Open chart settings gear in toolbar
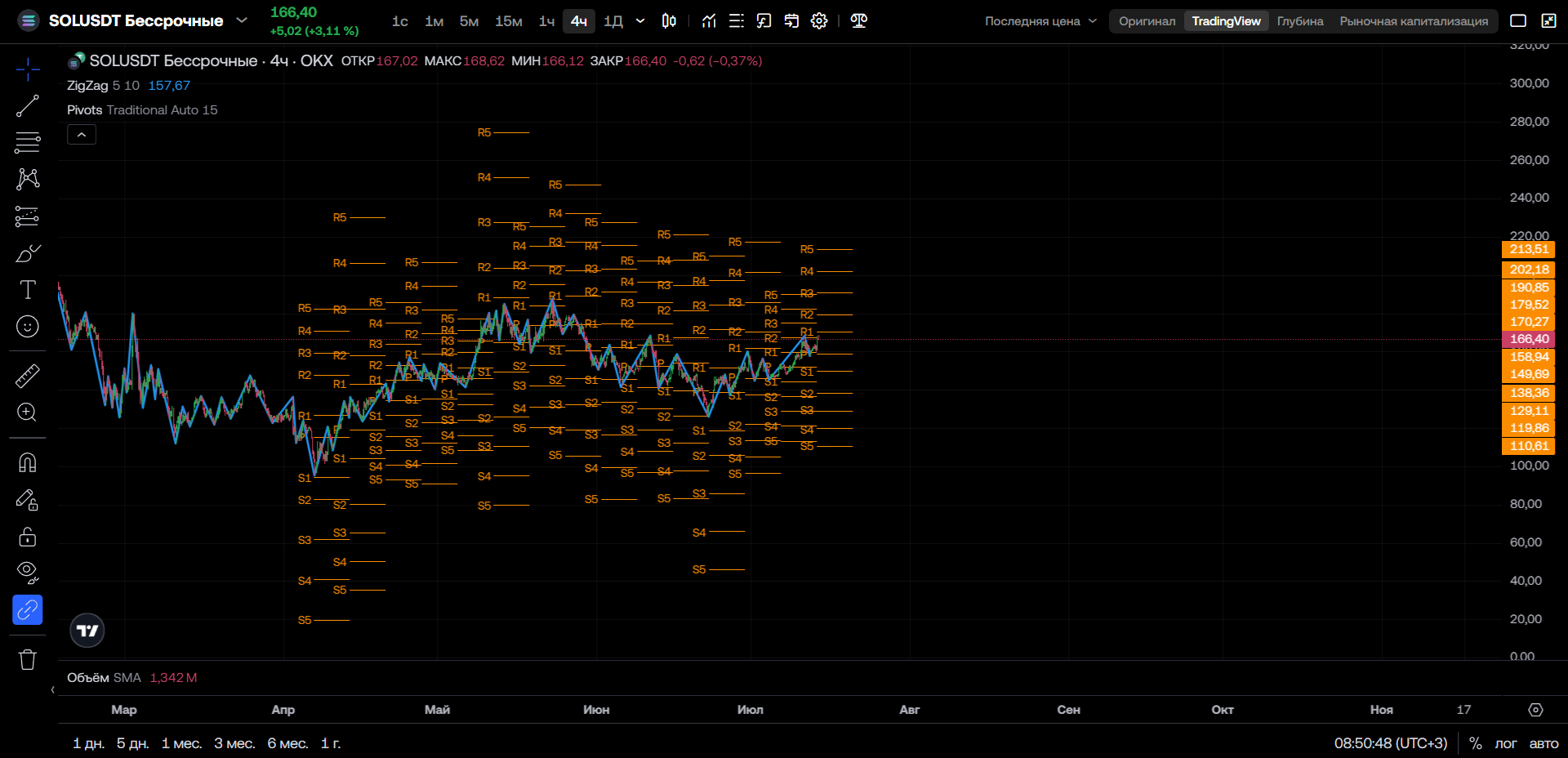Viewport: 1568px width, 758px height. [x=819, y=21]
